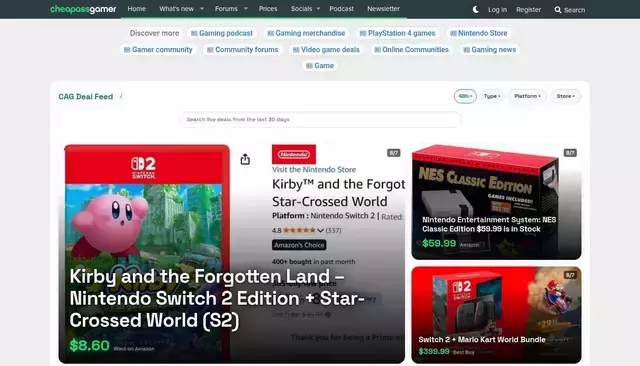Click the Amazon's Choice badge

[x=299, y=245]
